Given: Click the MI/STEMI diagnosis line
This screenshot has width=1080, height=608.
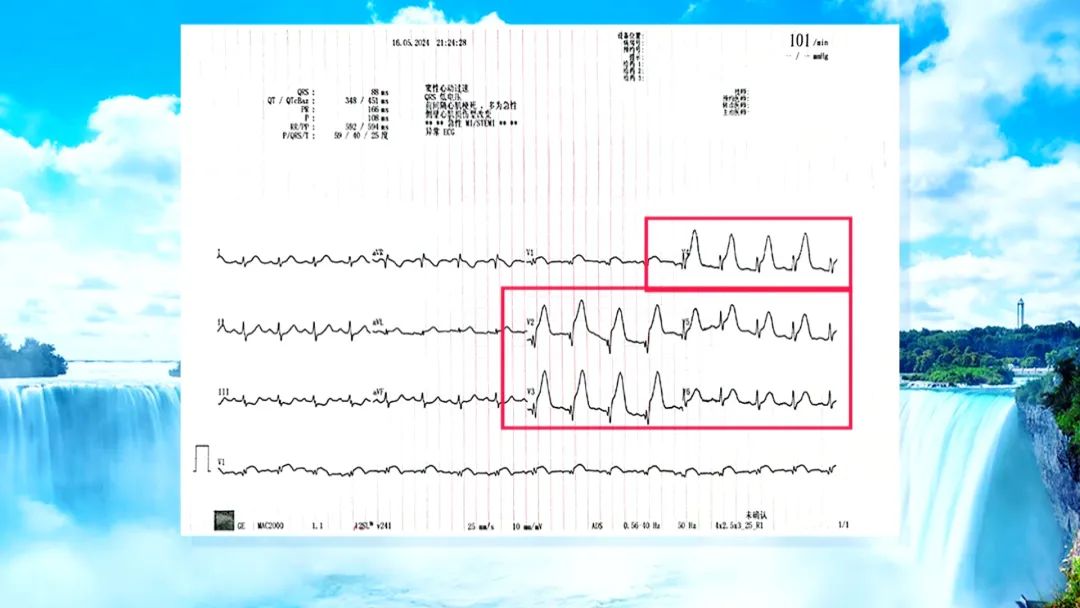Looking at the screenshot, I should point(471,123).
